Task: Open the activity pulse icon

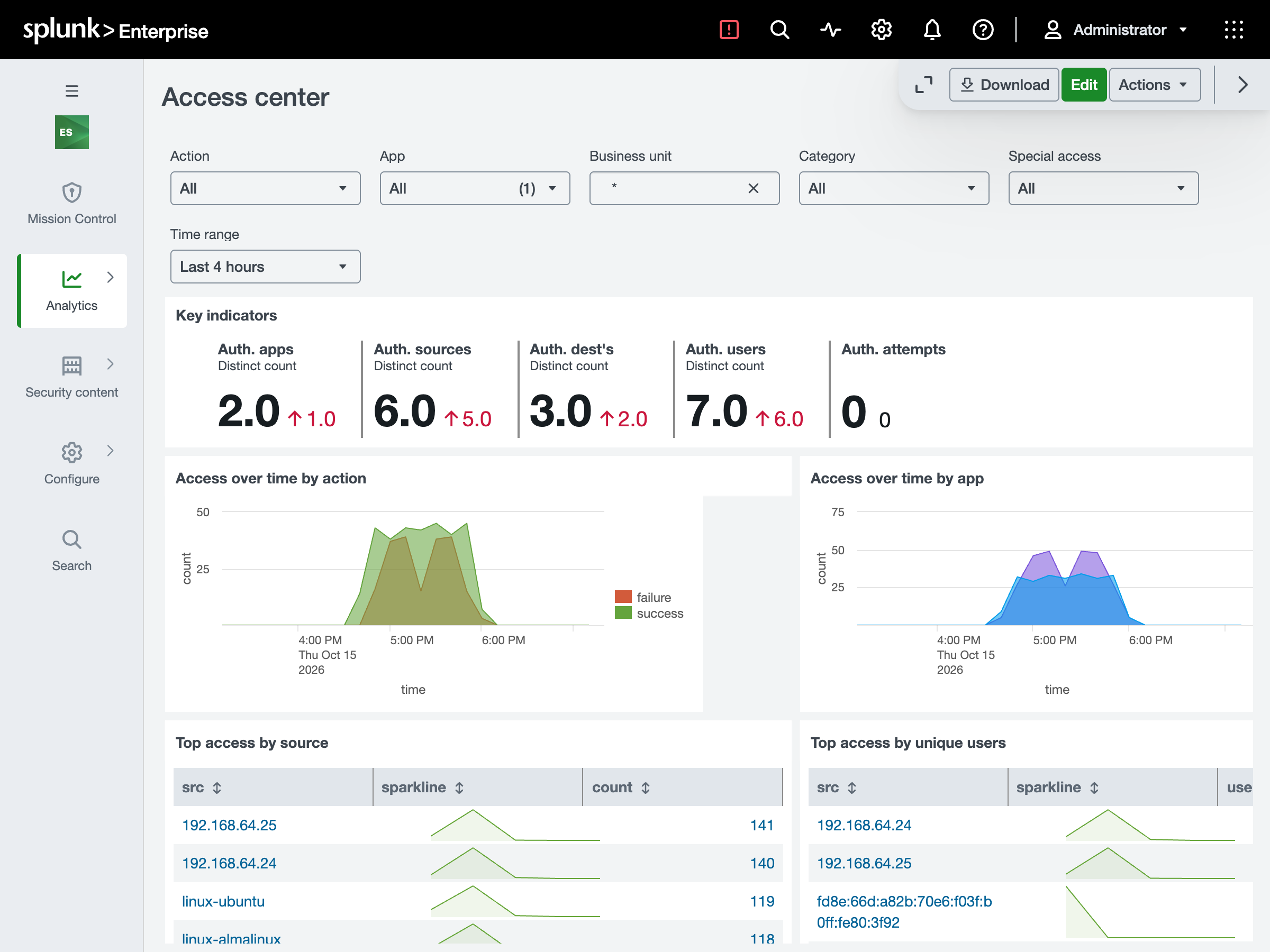Action: [830, 29]
